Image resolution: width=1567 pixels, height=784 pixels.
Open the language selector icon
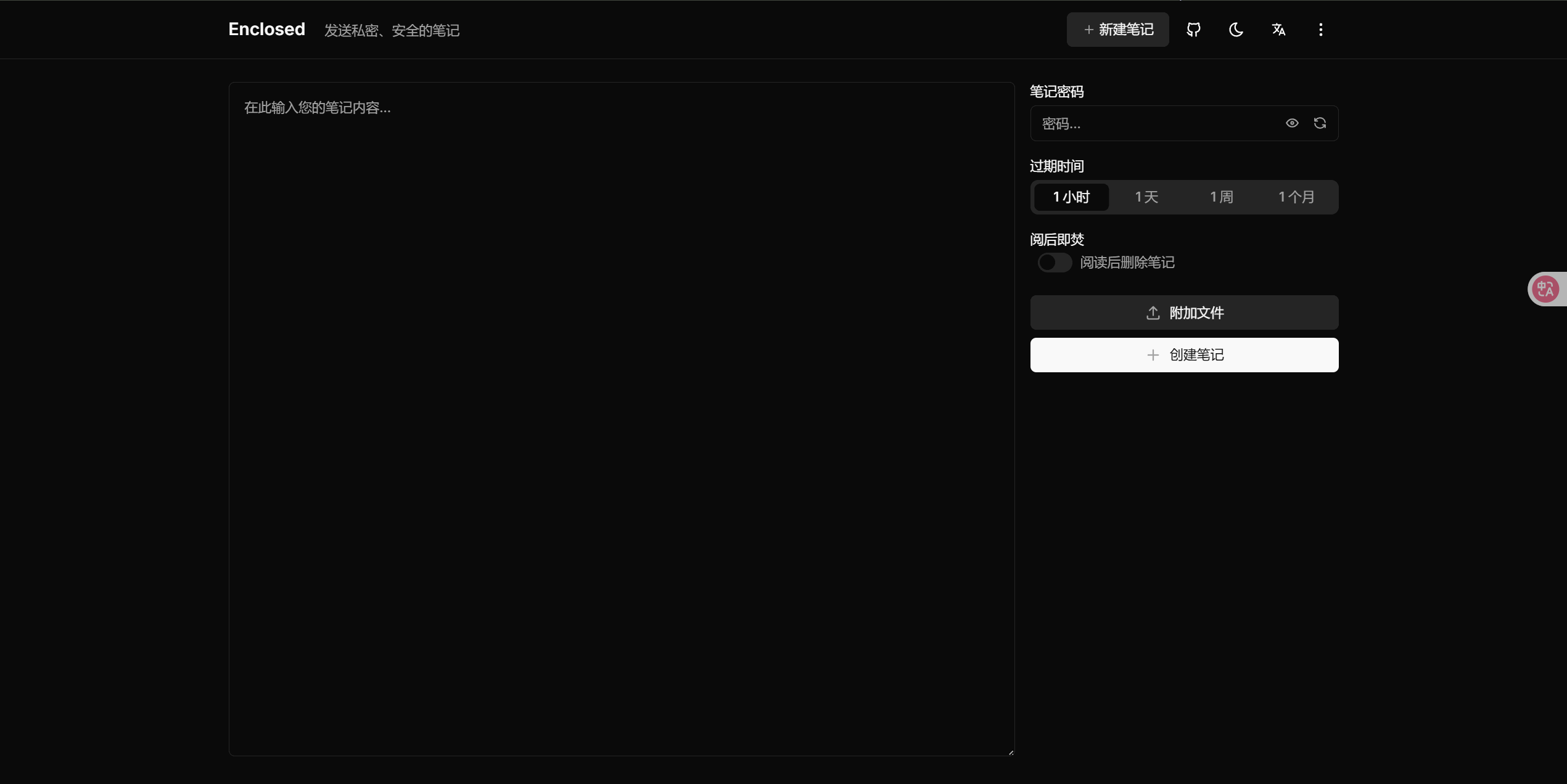tap(1278, 30)
